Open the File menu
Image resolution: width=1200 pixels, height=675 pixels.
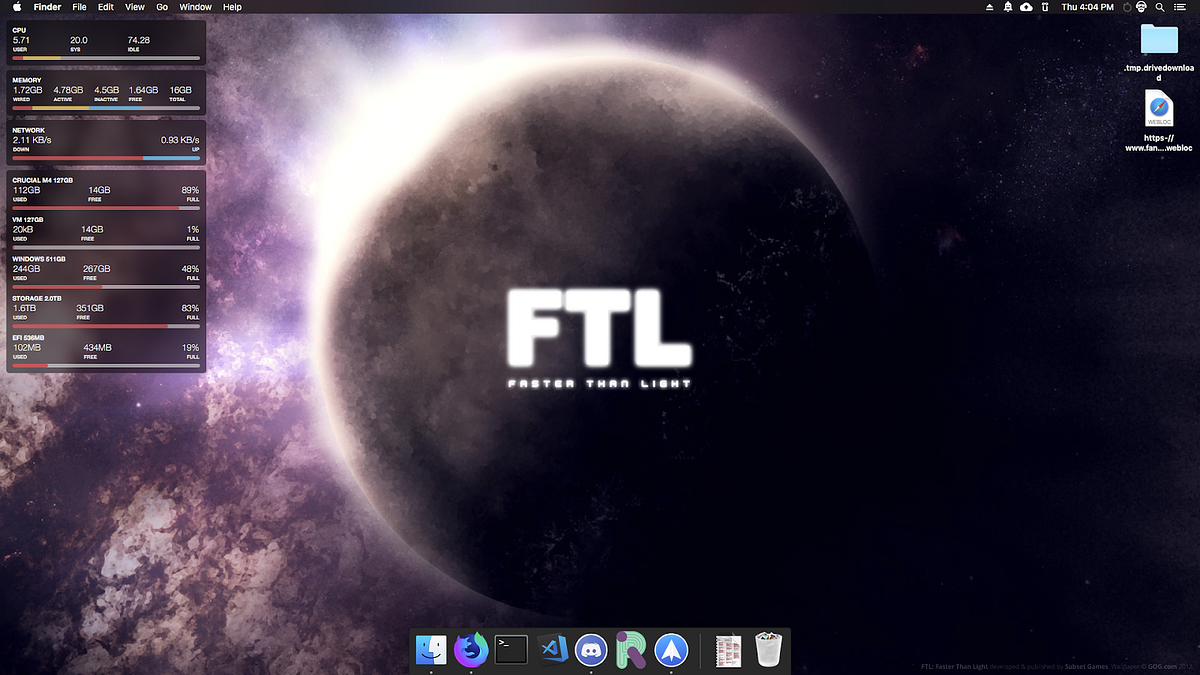[79, 7]
